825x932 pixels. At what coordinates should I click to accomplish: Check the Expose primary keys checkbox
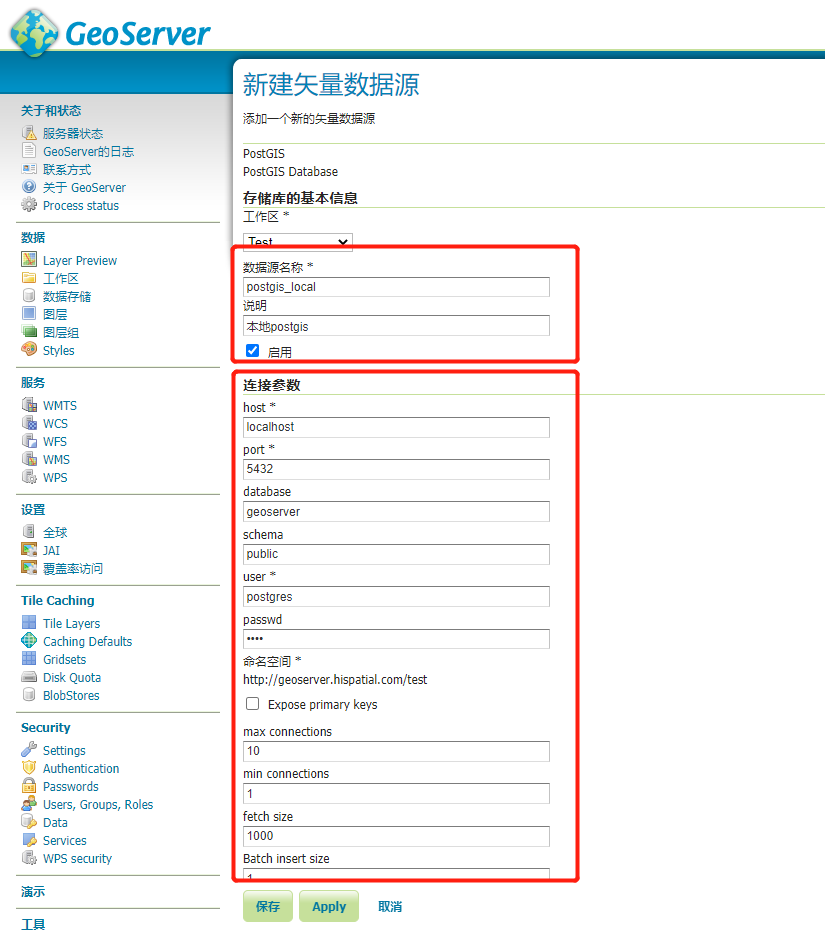pyautogui.click(x=253, y=704)
